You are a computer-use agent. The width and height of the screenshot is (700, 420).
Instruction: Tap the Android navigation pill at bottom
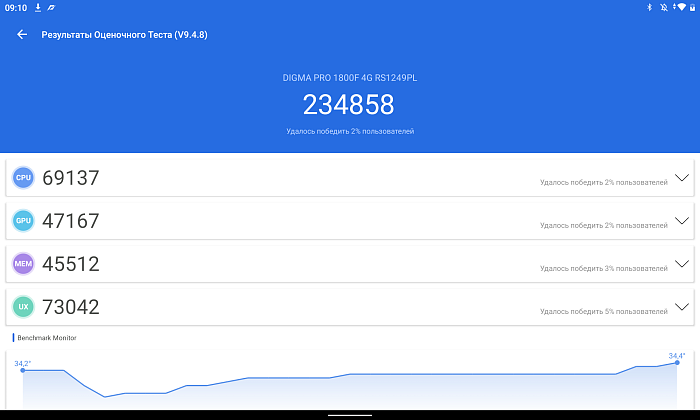coord(350,415)
